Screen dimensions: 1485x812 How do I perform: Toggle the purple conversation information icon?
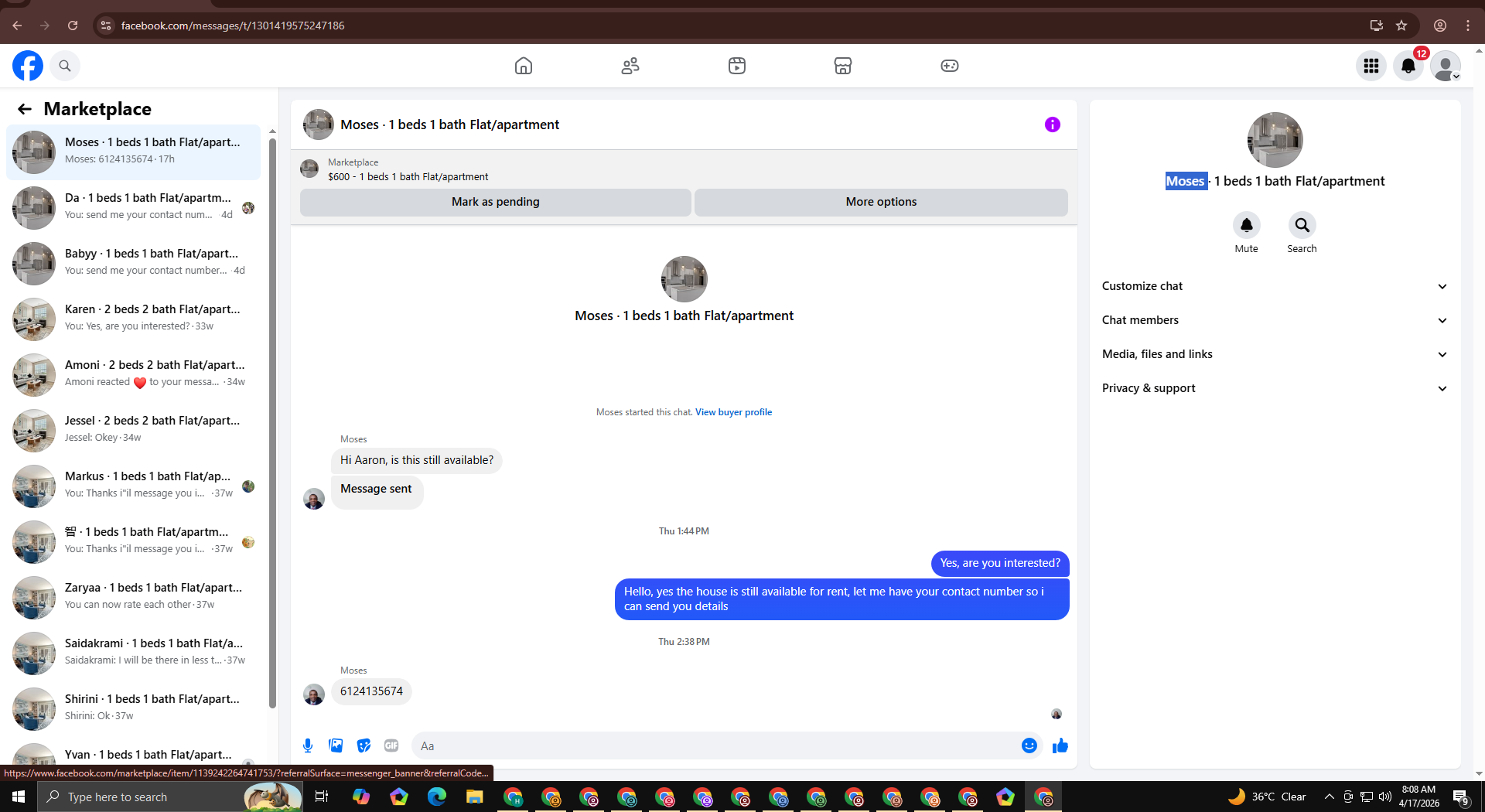pyautogui.click(x=1053, y=125)
